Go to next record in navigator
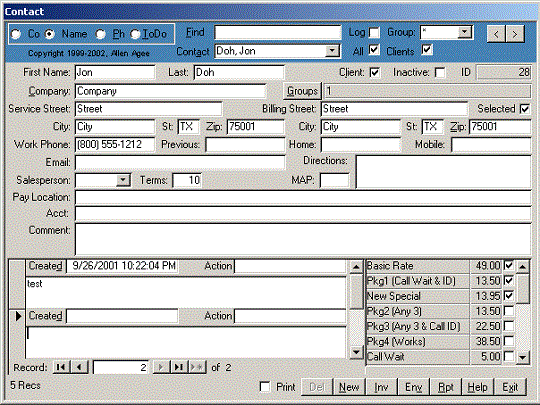 click(161, 367)
